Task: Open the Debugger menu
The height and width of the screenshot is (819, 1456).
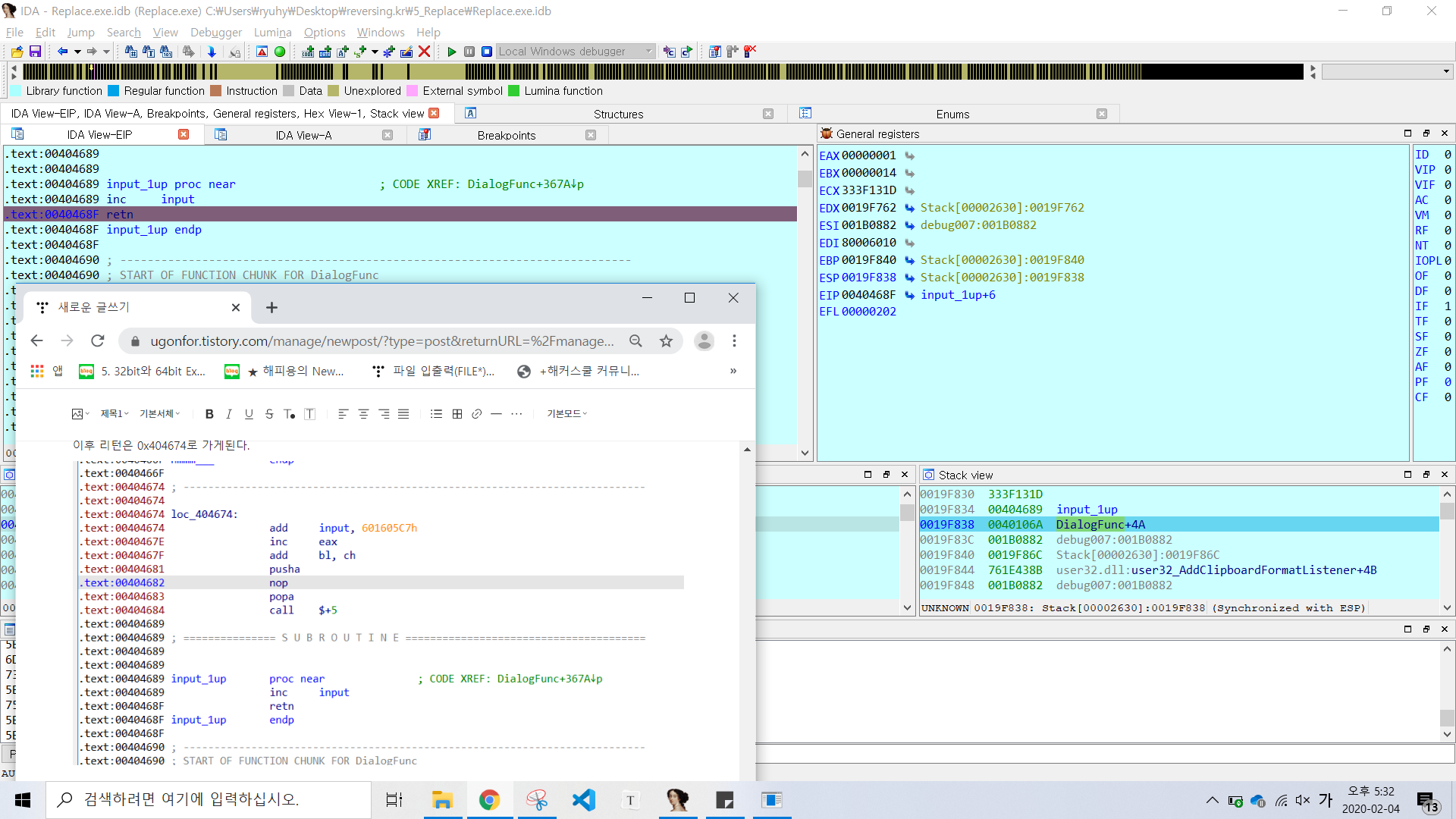Action: pyautogui.click(x=216, y=33)
